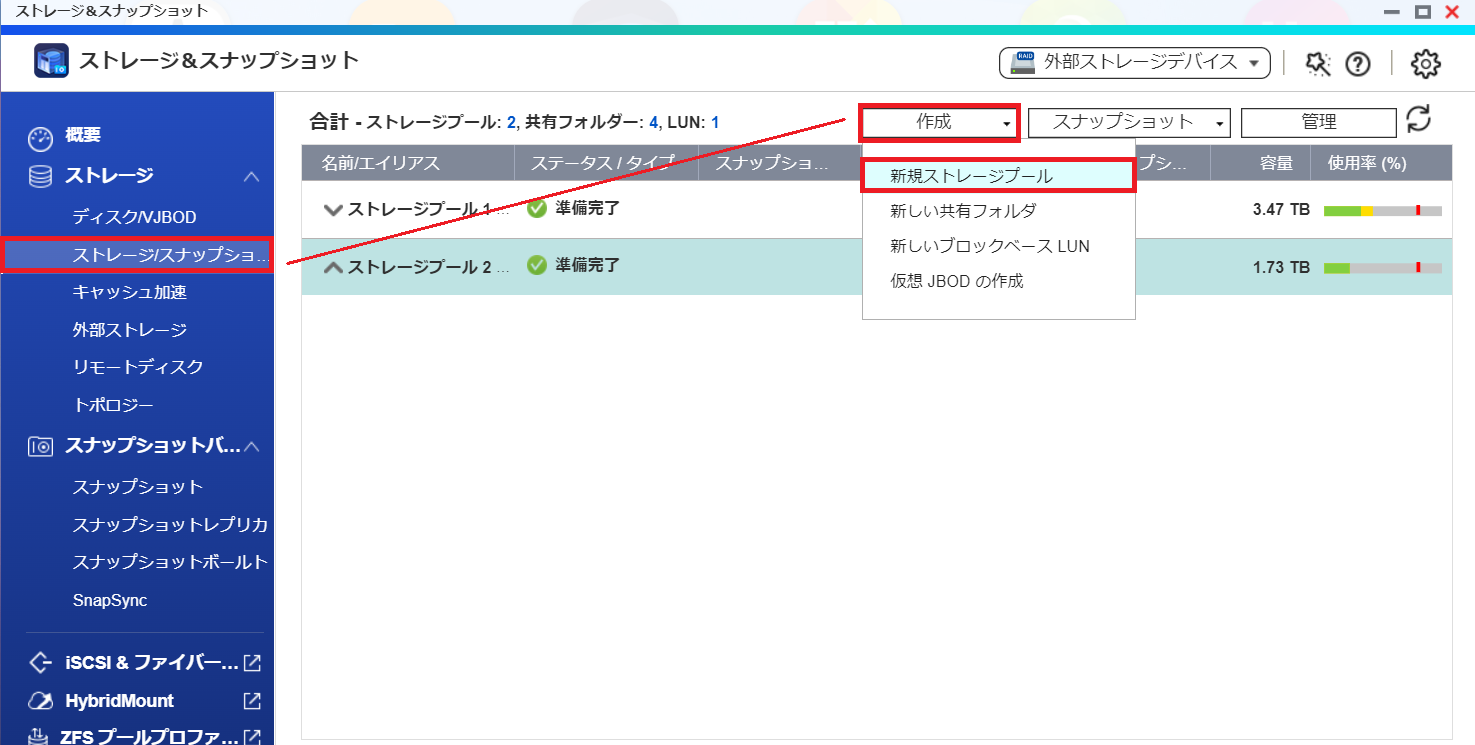This screenshot has width=1475, height=745.
Task: Click the RAID drive icon in 外部ストレージデバイス
Action: (1022, 63)
